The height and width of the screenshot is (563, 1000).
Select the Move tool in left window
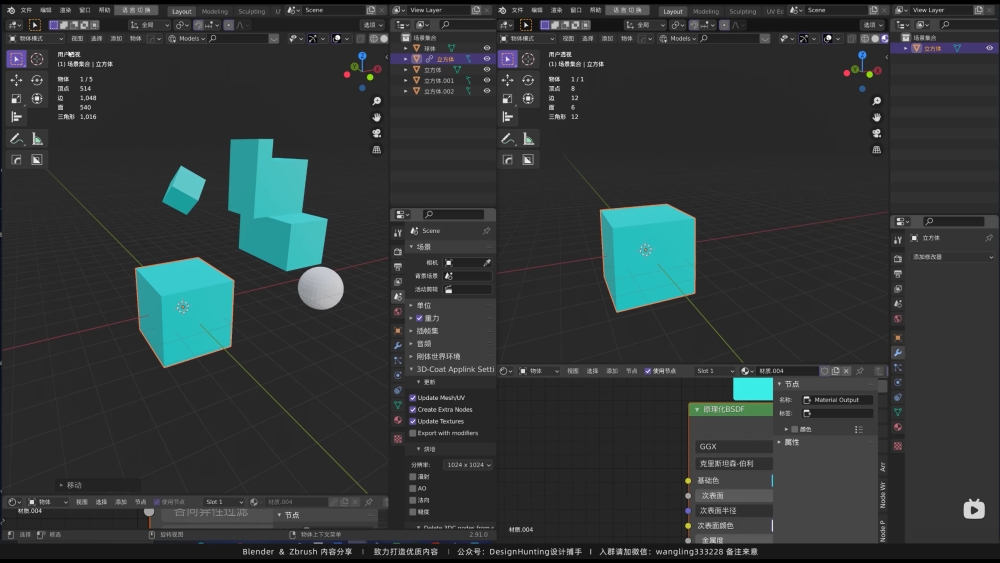[16, 80]
